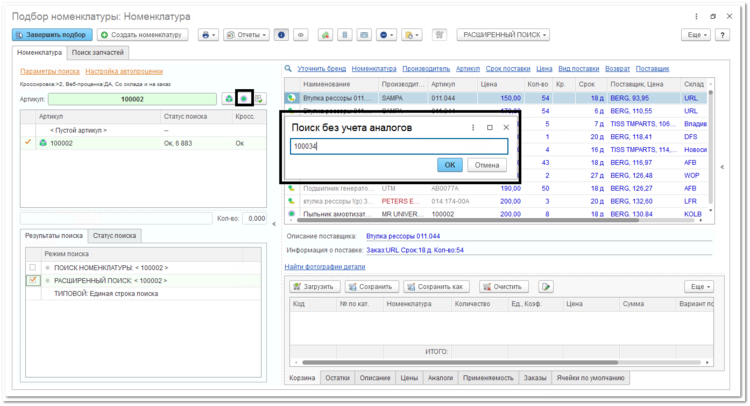Collapse the left panel with the splitter arrow

[274, 224]
